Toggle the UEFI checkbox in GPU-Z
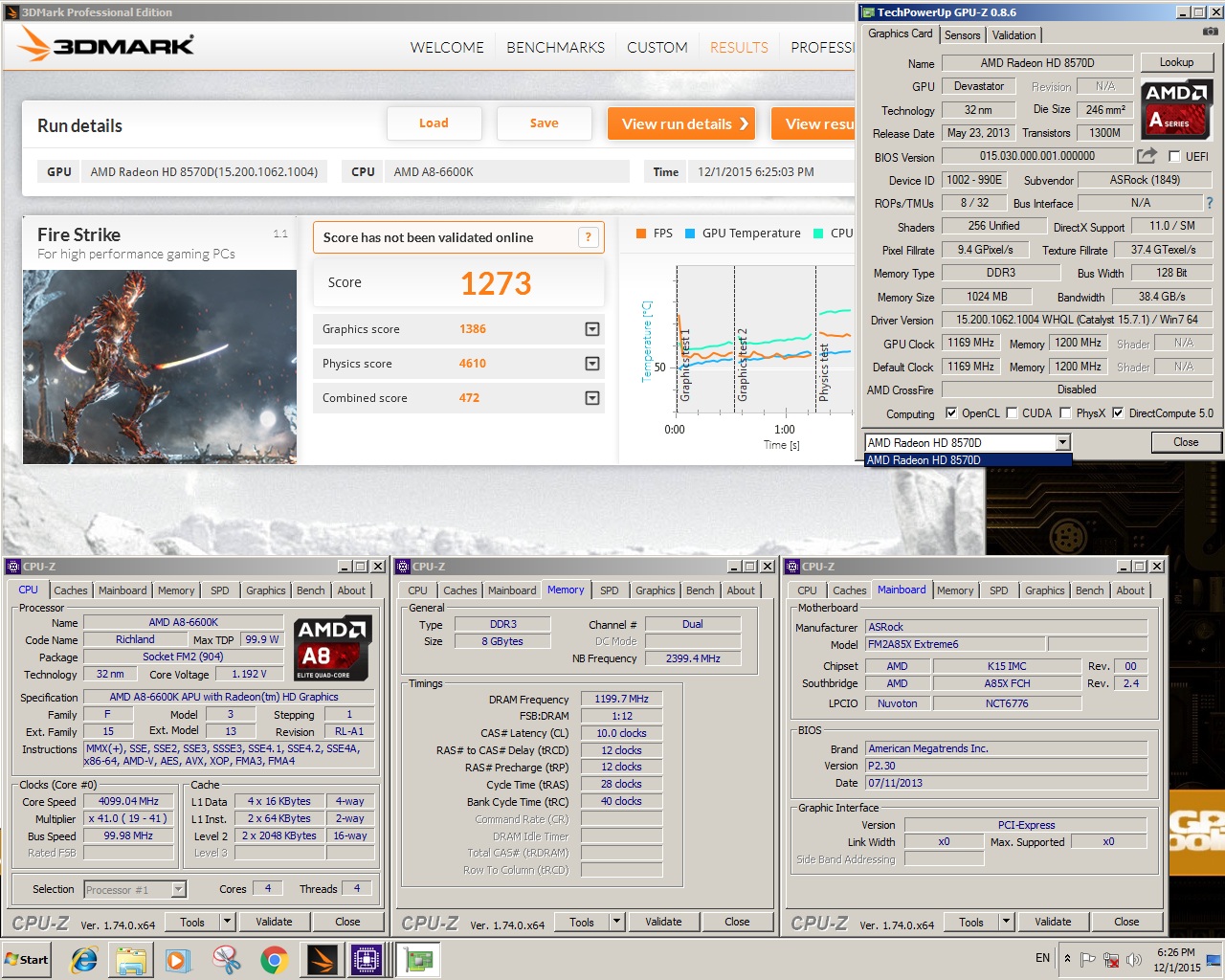The width and height of the screenshot is (1225, 980). click(1174, 156)
